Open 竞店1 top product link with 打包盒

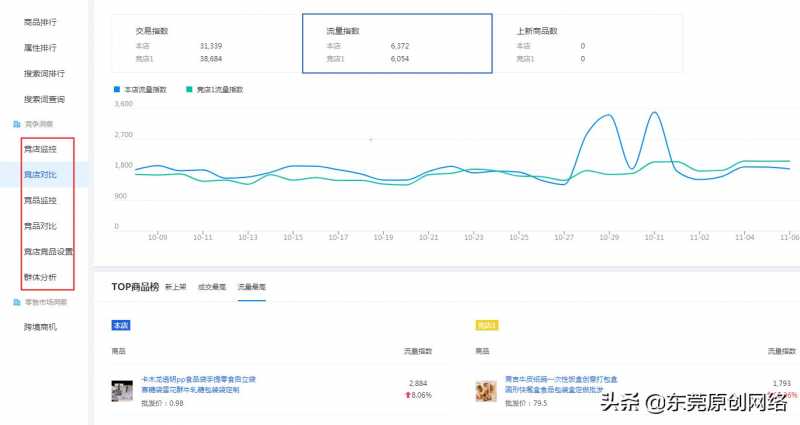(x=561, y=384)
